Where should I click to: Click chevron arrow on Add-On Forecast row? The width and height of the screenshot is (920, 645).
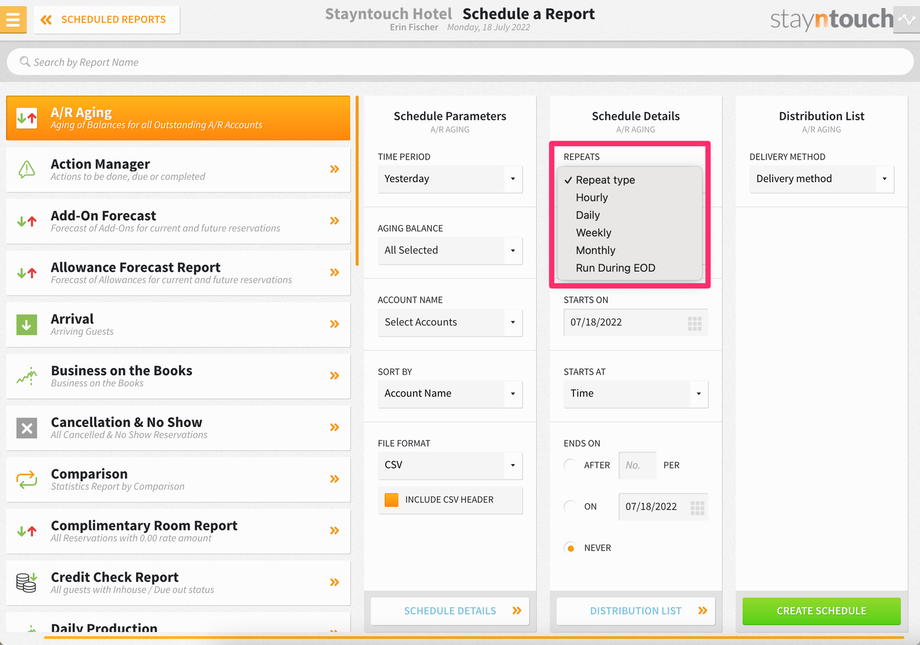coord(334,221)
